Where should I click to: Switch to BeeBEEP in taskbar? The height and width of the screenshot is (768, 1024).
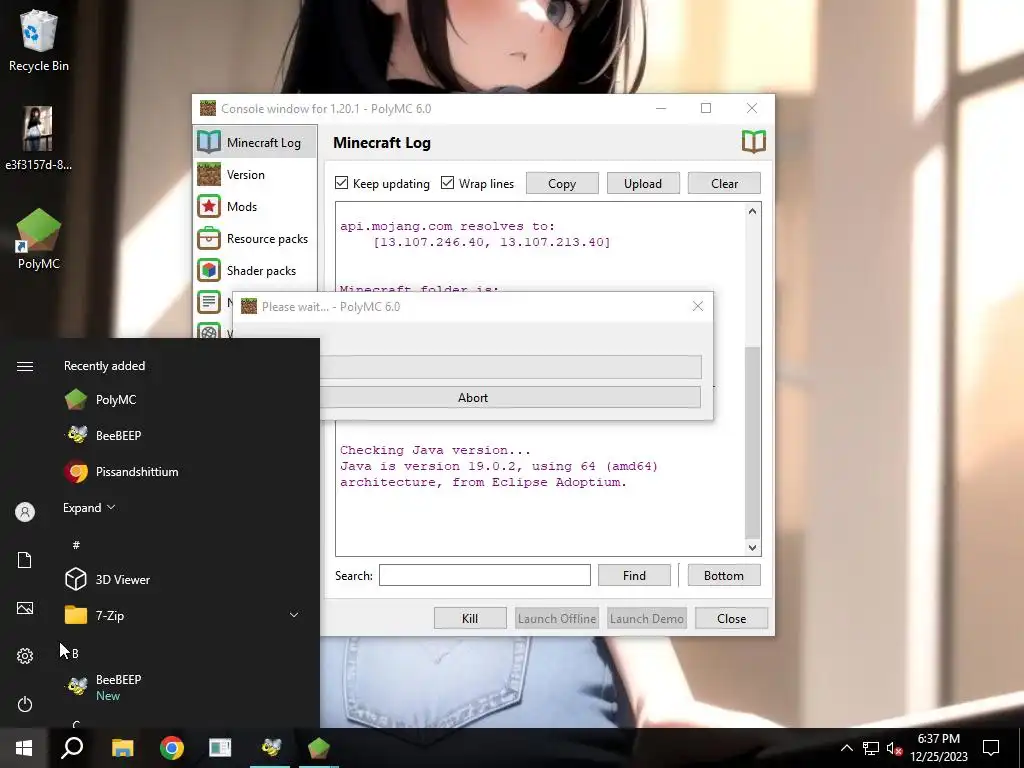point(270,748)
